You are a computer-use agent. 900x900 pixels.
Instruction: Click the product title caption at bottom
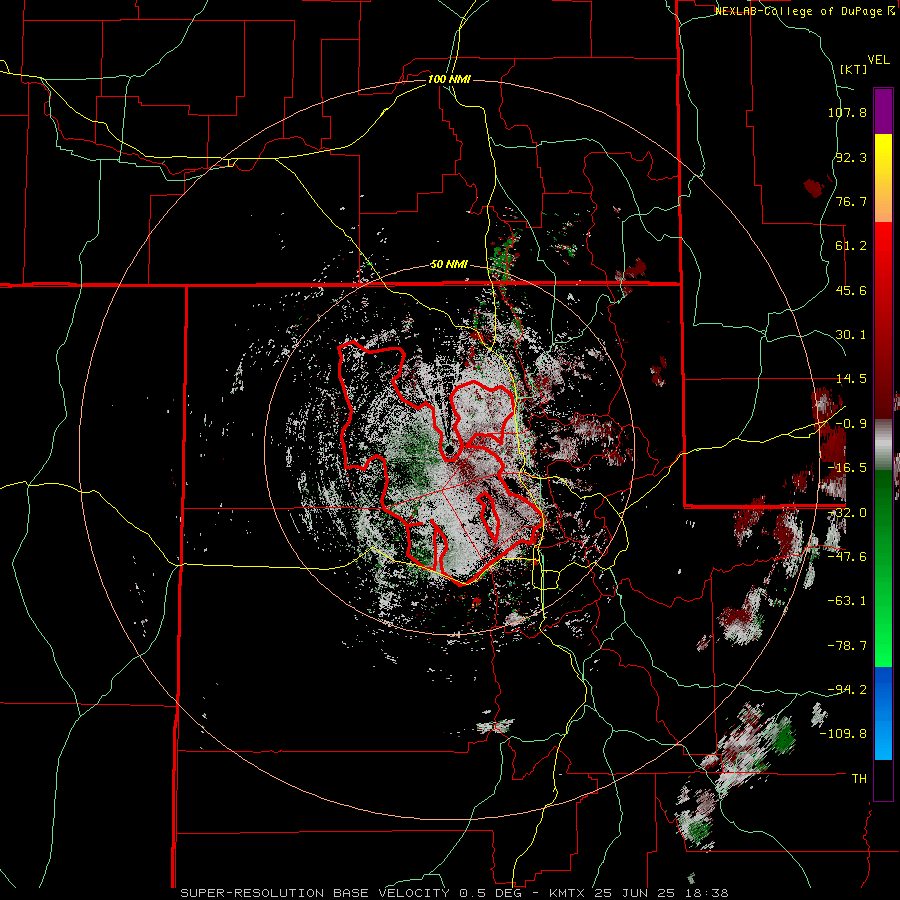click(x=455, y=893)
